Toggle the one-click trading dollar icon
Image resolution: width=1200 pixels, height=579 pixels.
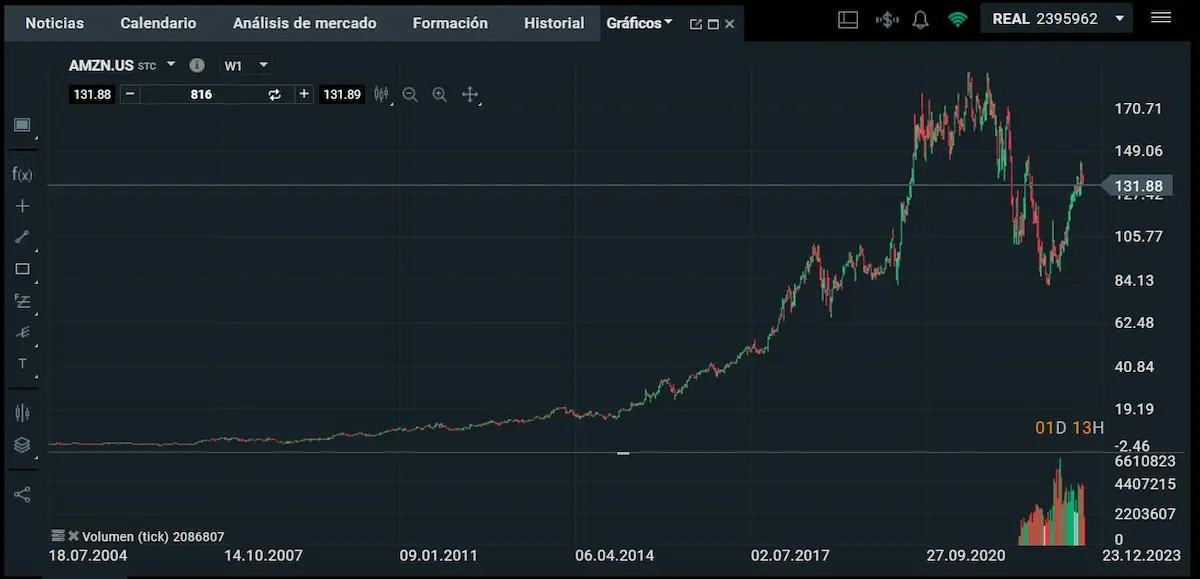coord(885,19)
